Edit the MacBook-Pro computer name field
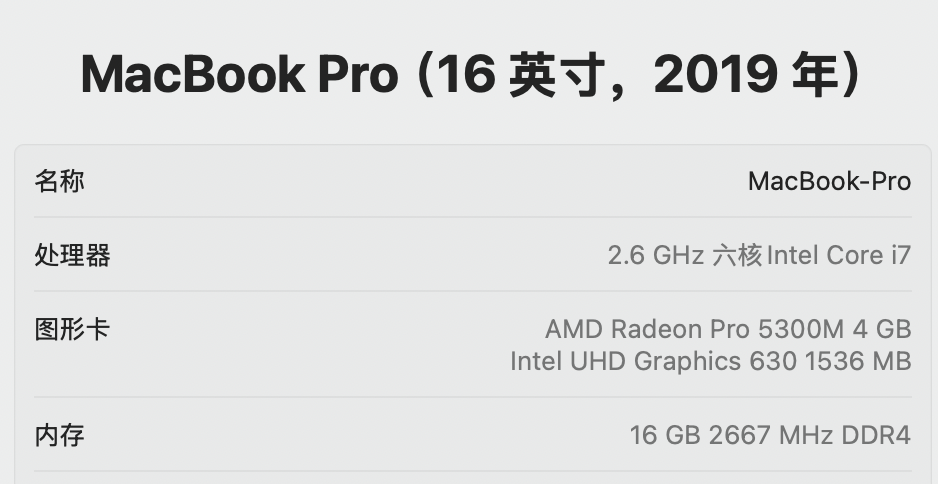Viewport: 938px width, 484px height. (829, 181)
